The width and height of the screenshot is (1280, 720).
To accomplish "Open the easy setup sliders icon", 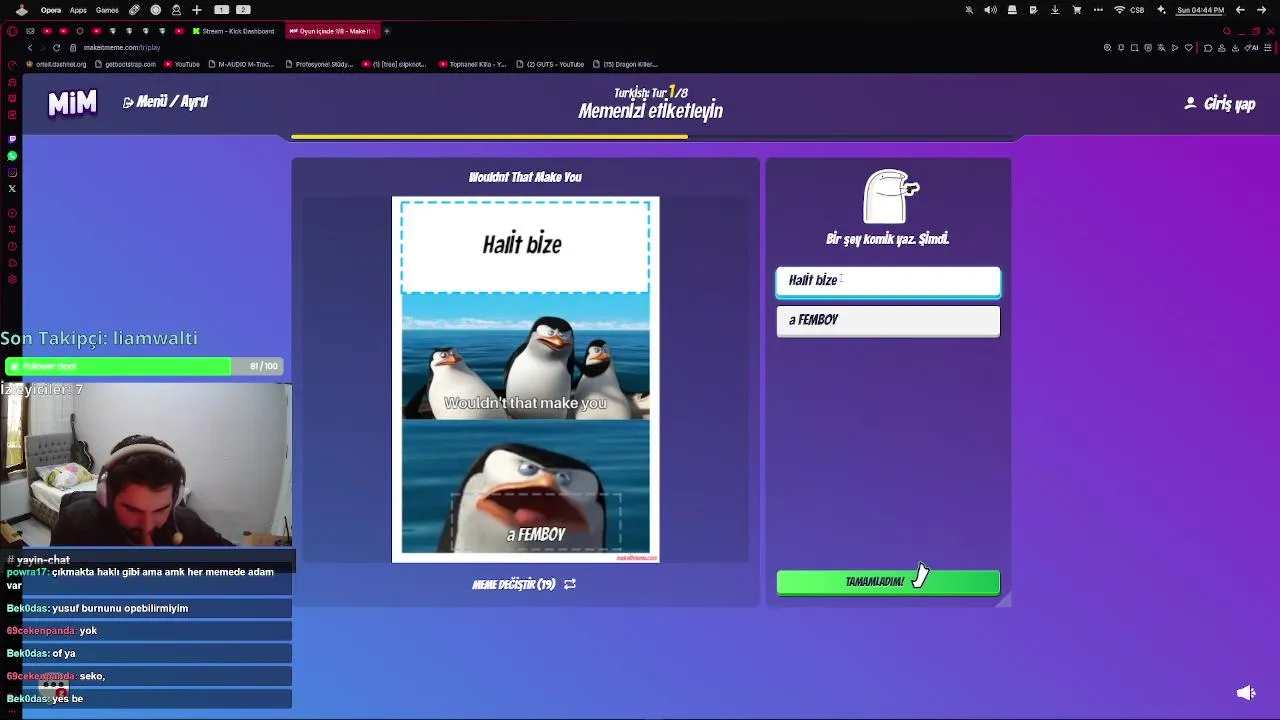I will 1268,48.
